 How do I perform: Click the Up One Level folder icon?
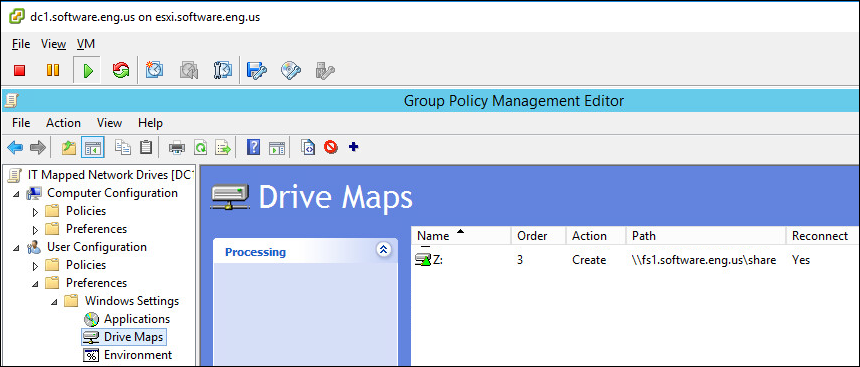(x=68, y=147)
